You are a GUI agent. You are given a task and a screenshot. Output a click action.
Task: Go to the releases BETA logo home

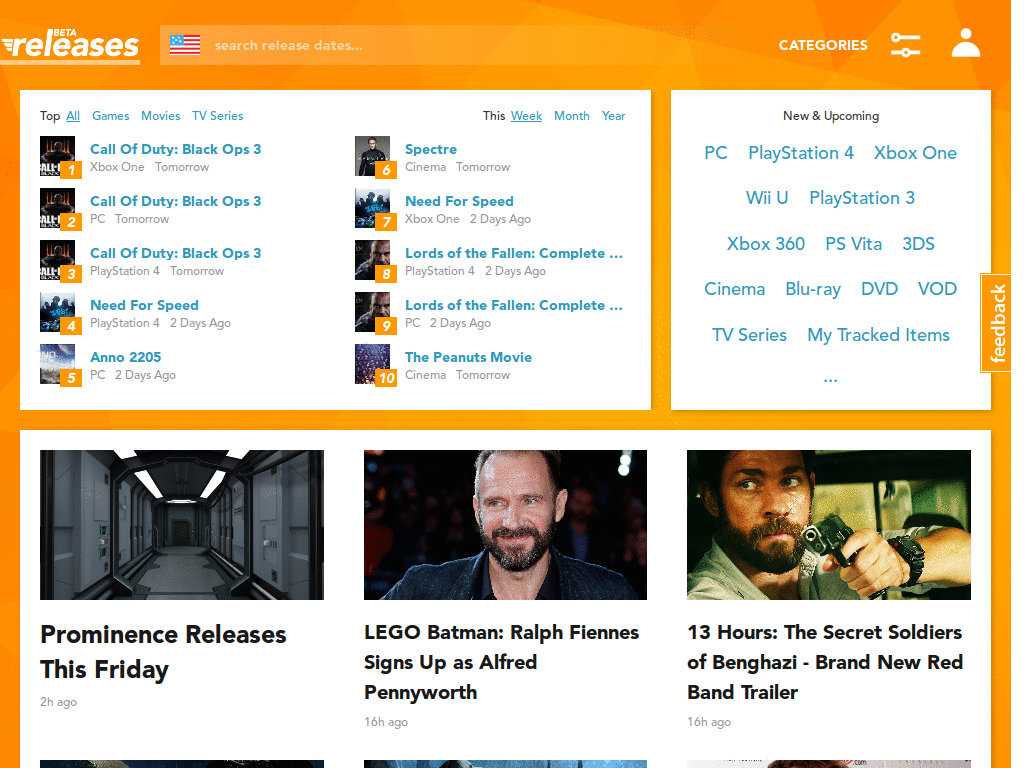click(x=71, y=45)
